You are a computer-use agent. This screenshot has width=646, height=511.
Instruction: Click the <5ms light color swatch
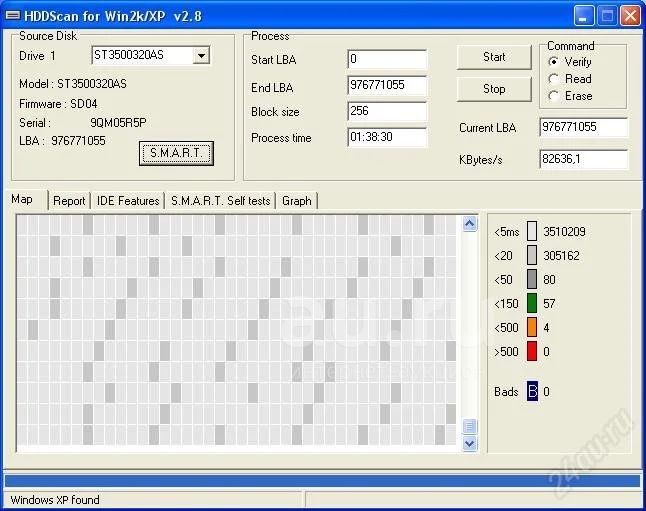coord(532,231)
